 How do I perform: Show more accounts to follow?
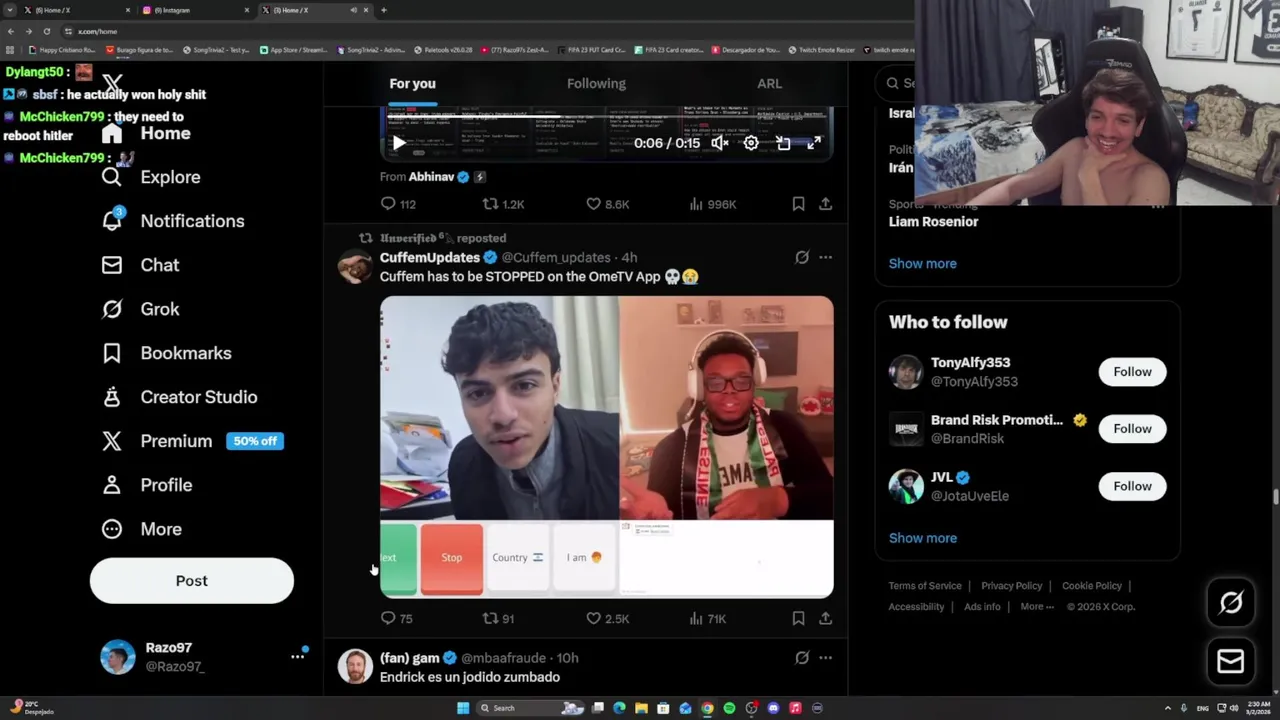click(x=922, y=538)
